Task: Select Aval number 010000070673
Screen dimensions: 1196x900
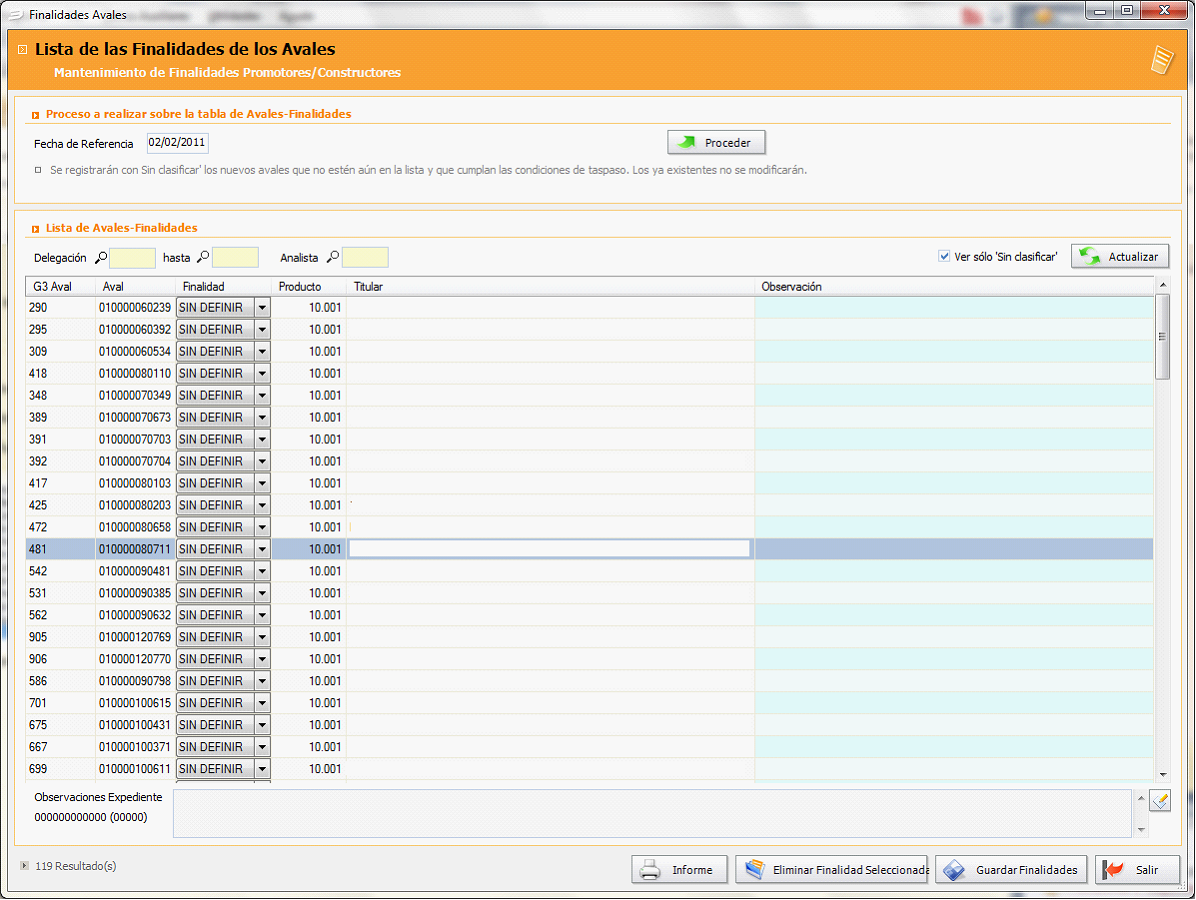Action: click(x=135, y=418)
